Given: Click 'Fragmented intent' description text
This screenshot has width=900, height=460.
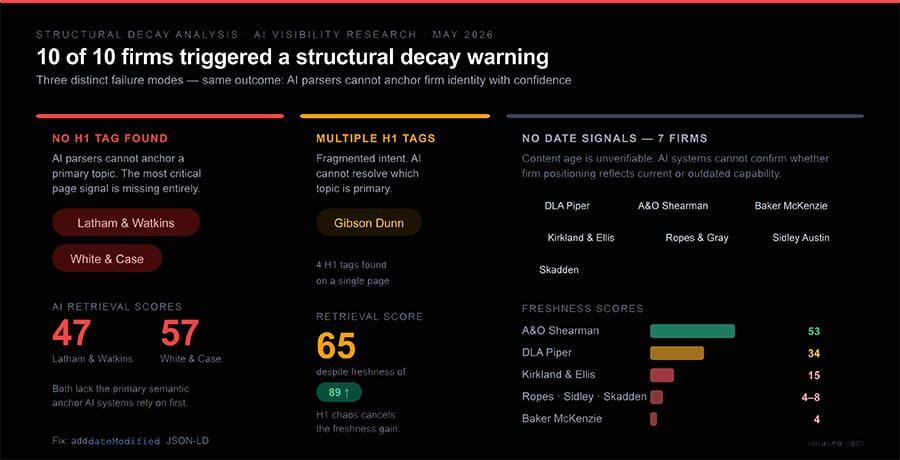Looking at the screenshot, I should tap(368, 173).
